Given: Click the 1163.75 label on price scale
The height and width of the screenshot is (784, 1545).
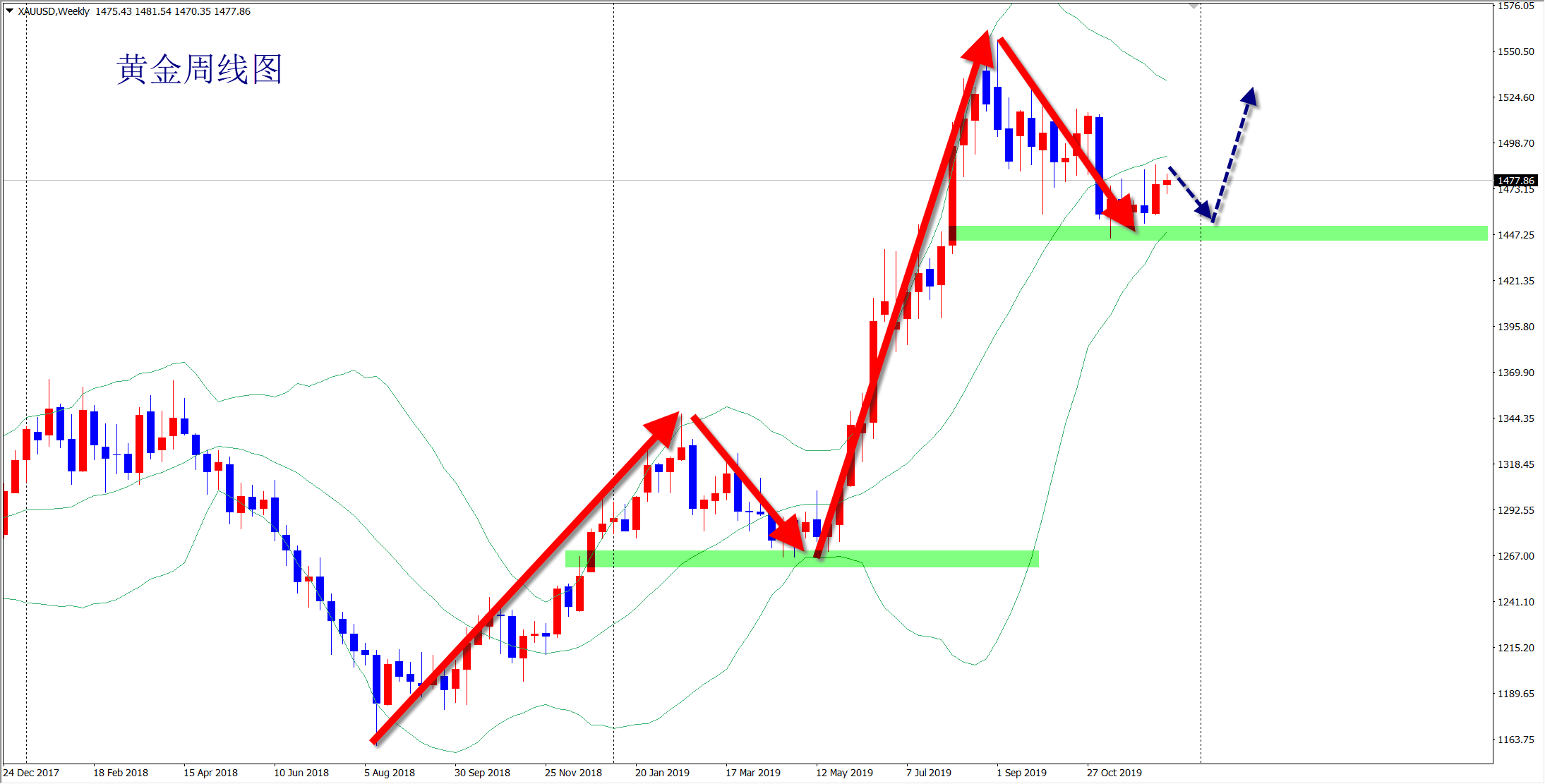Looking at the screenshot, I should pyautogui.click(x=1515, y=740).
